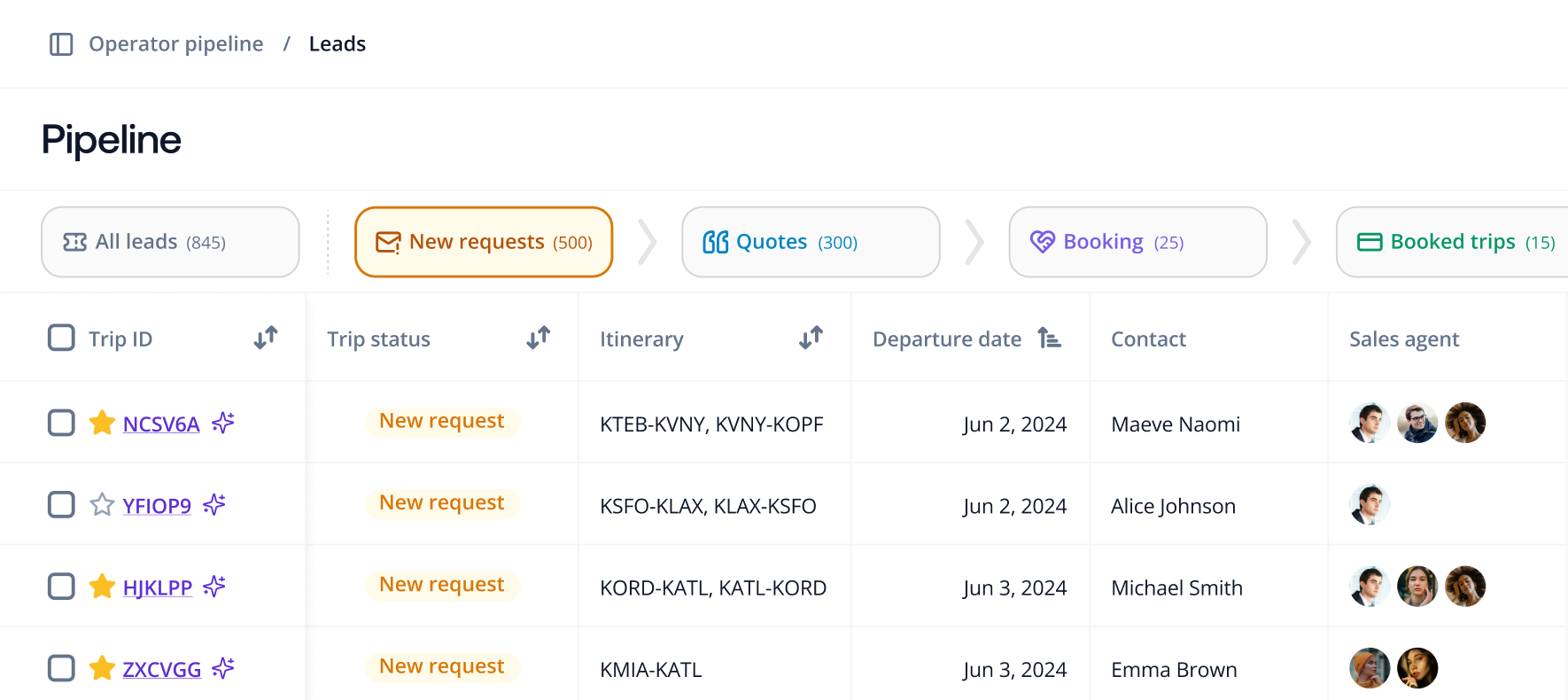Viewport: 1568px width, 700px height.
Task: Open Operator pipeline breadcrumb
Action: (x=176, y=44)
